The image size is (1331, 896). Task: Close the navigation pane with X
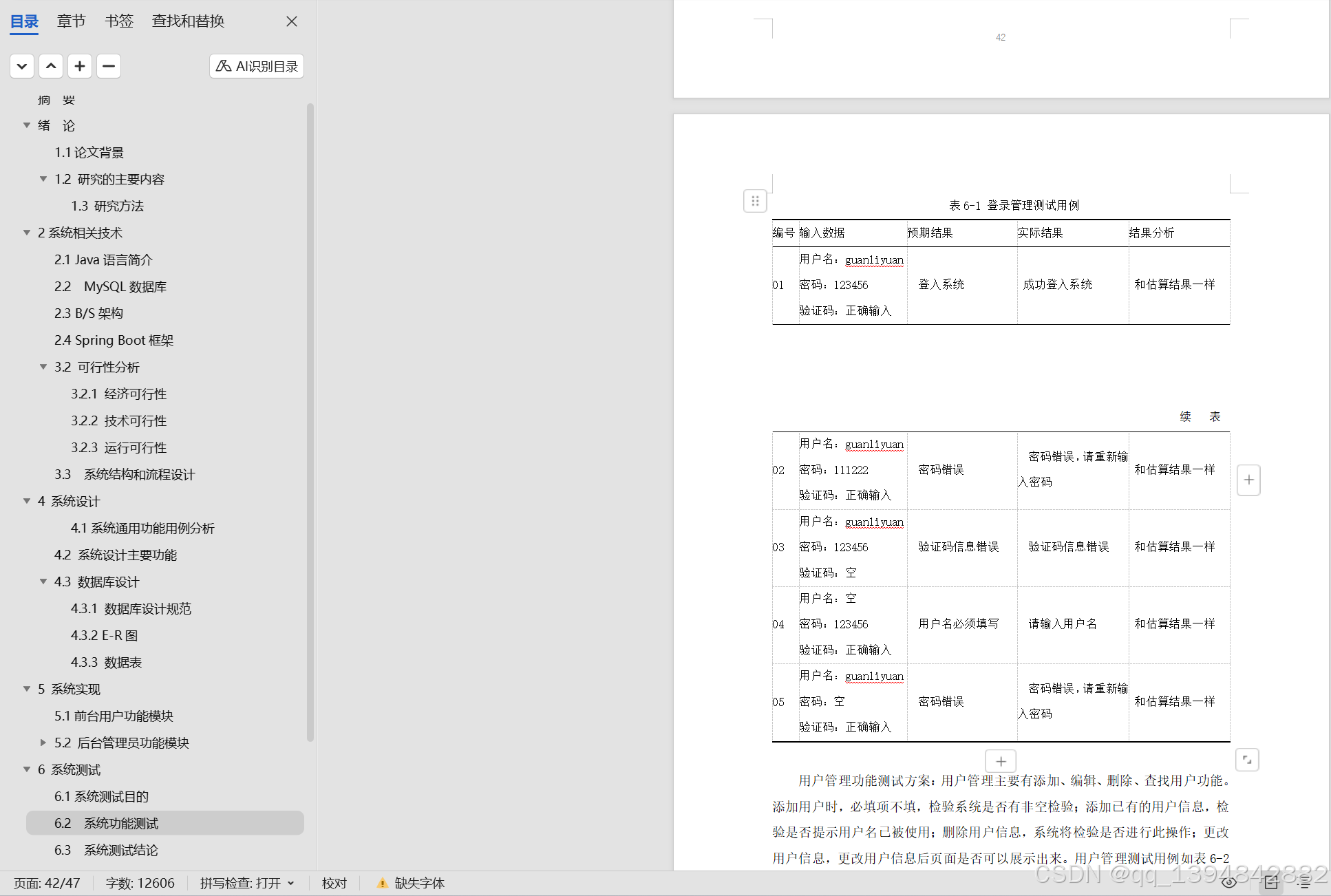pyautogui.click(x=292, y=21)
